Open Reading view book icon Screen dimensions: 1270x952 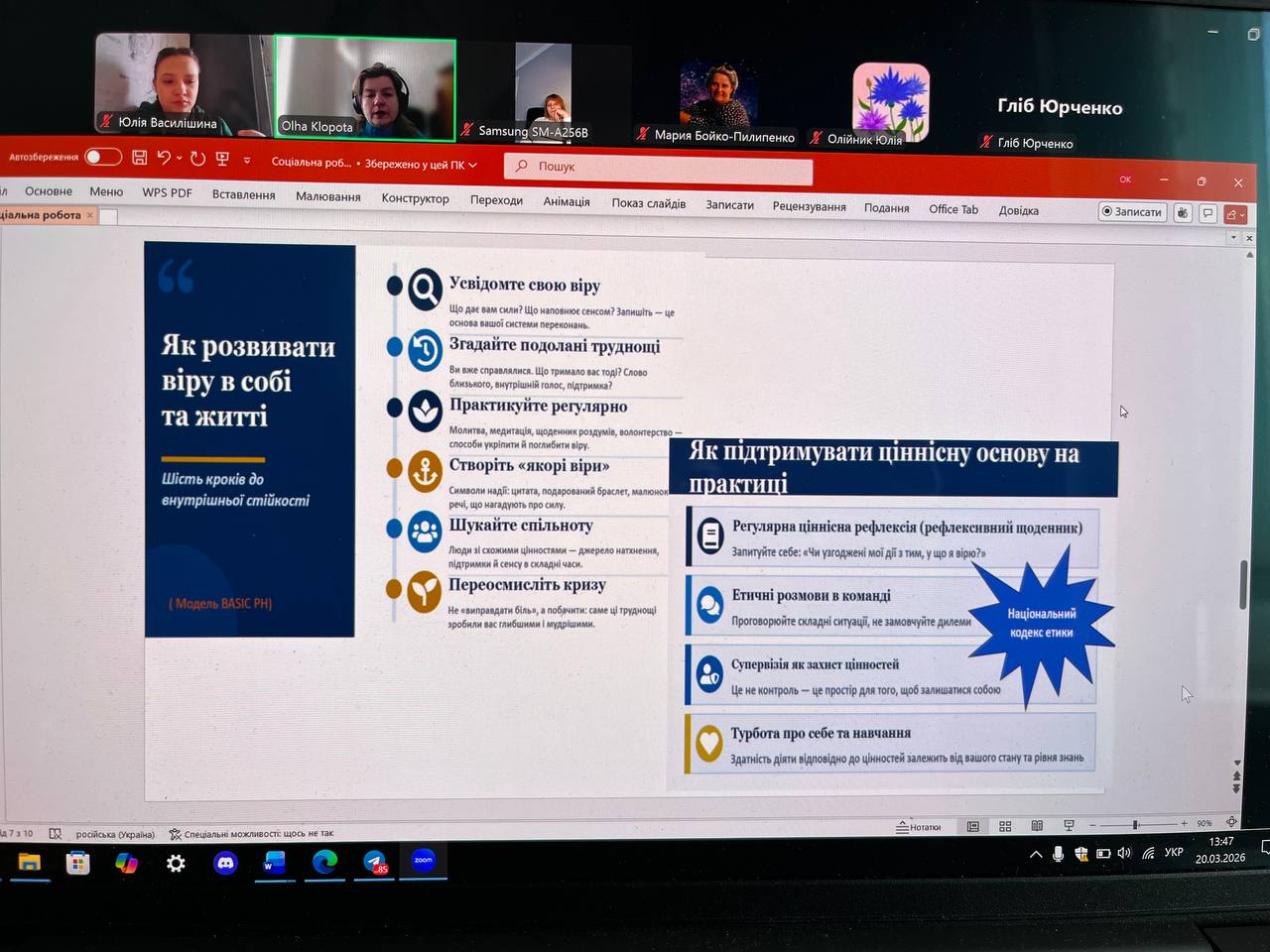(x=1037, y=826)
